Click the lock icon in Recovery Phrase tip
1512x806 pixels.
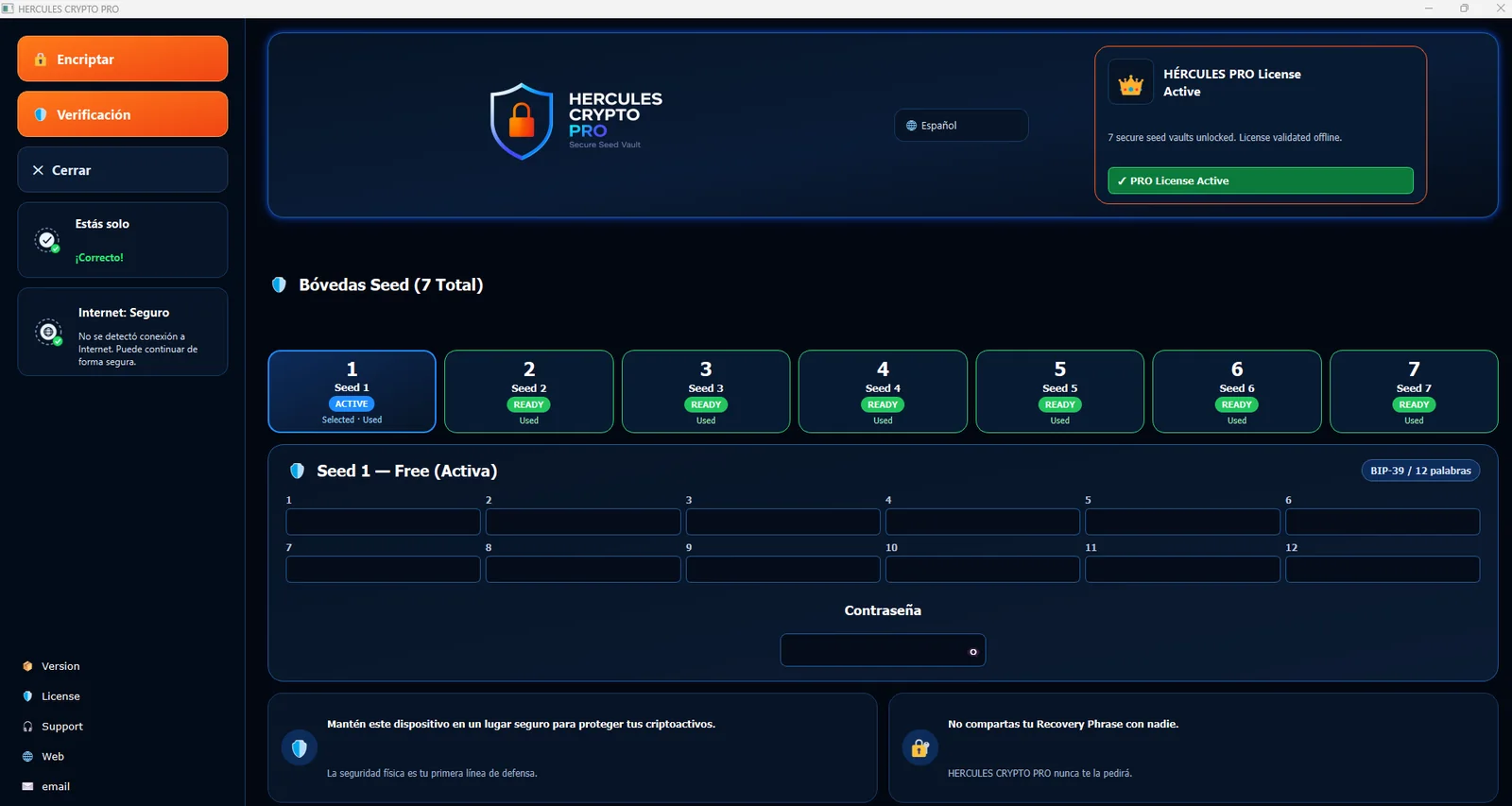click(x=920, y=748)
